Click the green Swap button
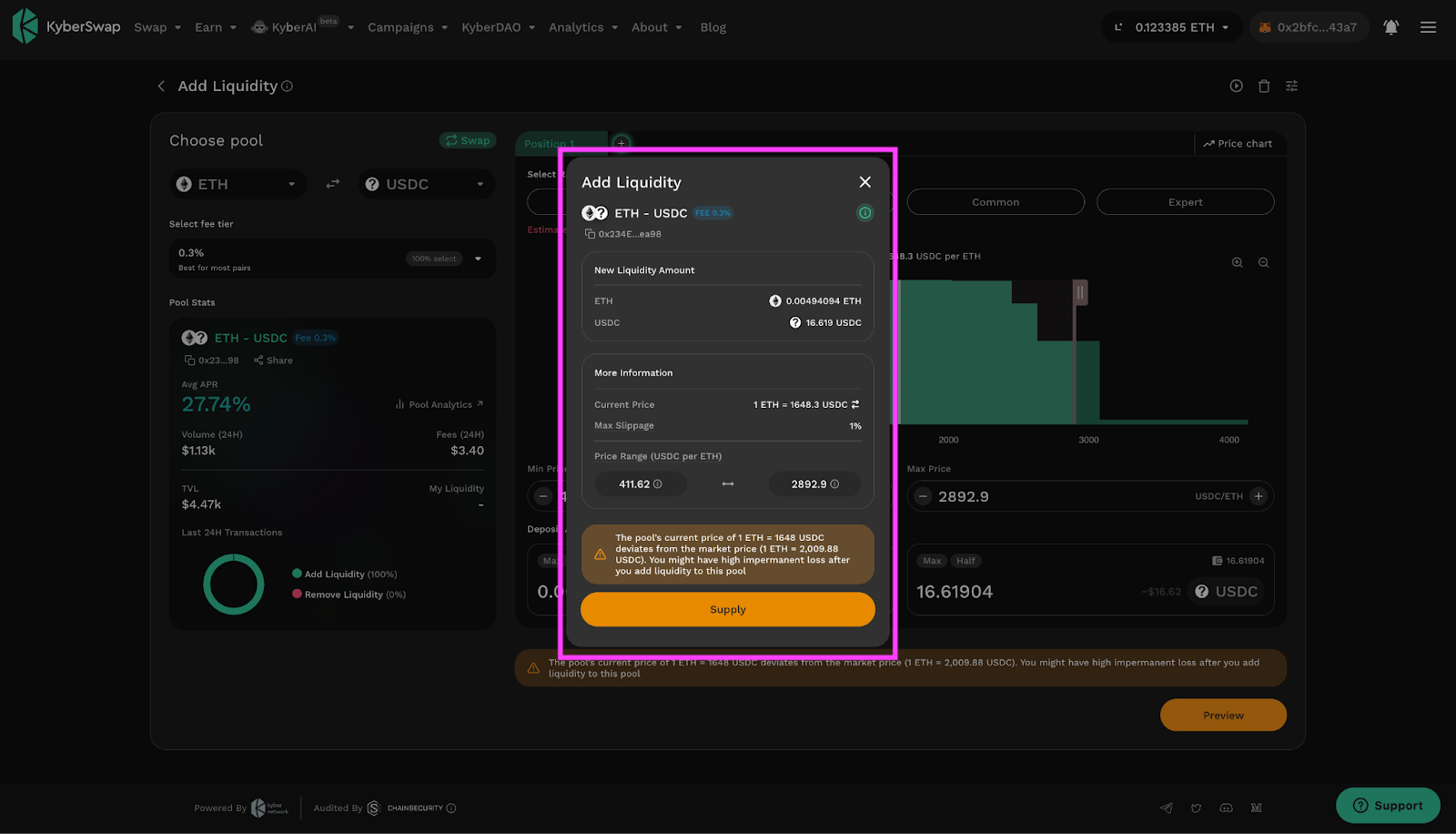Image resolution: width=1456 pixels, height=834 pixels. (x=468, y=140)
